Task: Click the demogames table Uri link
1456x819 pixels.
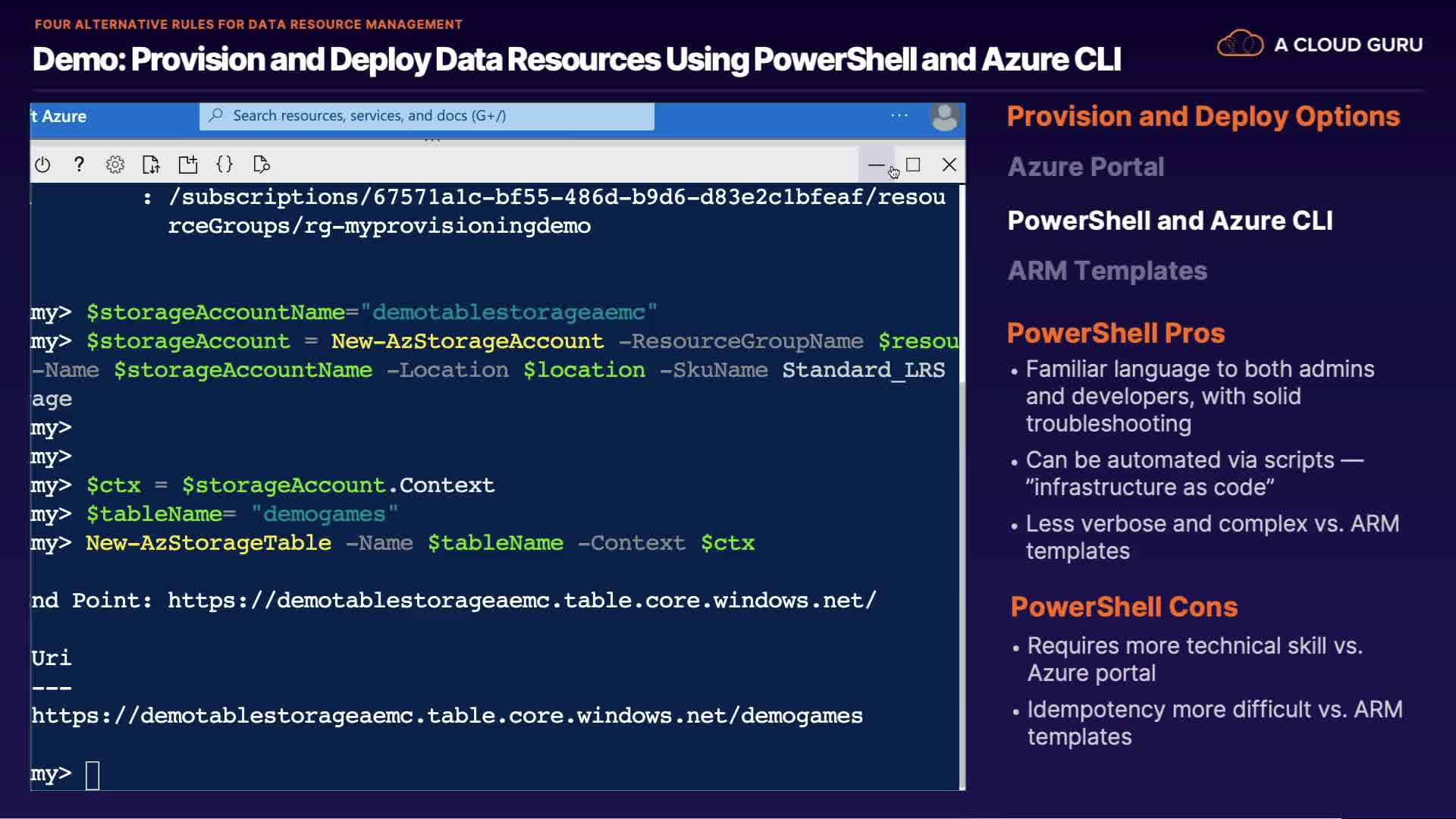Action: point(447,716)
